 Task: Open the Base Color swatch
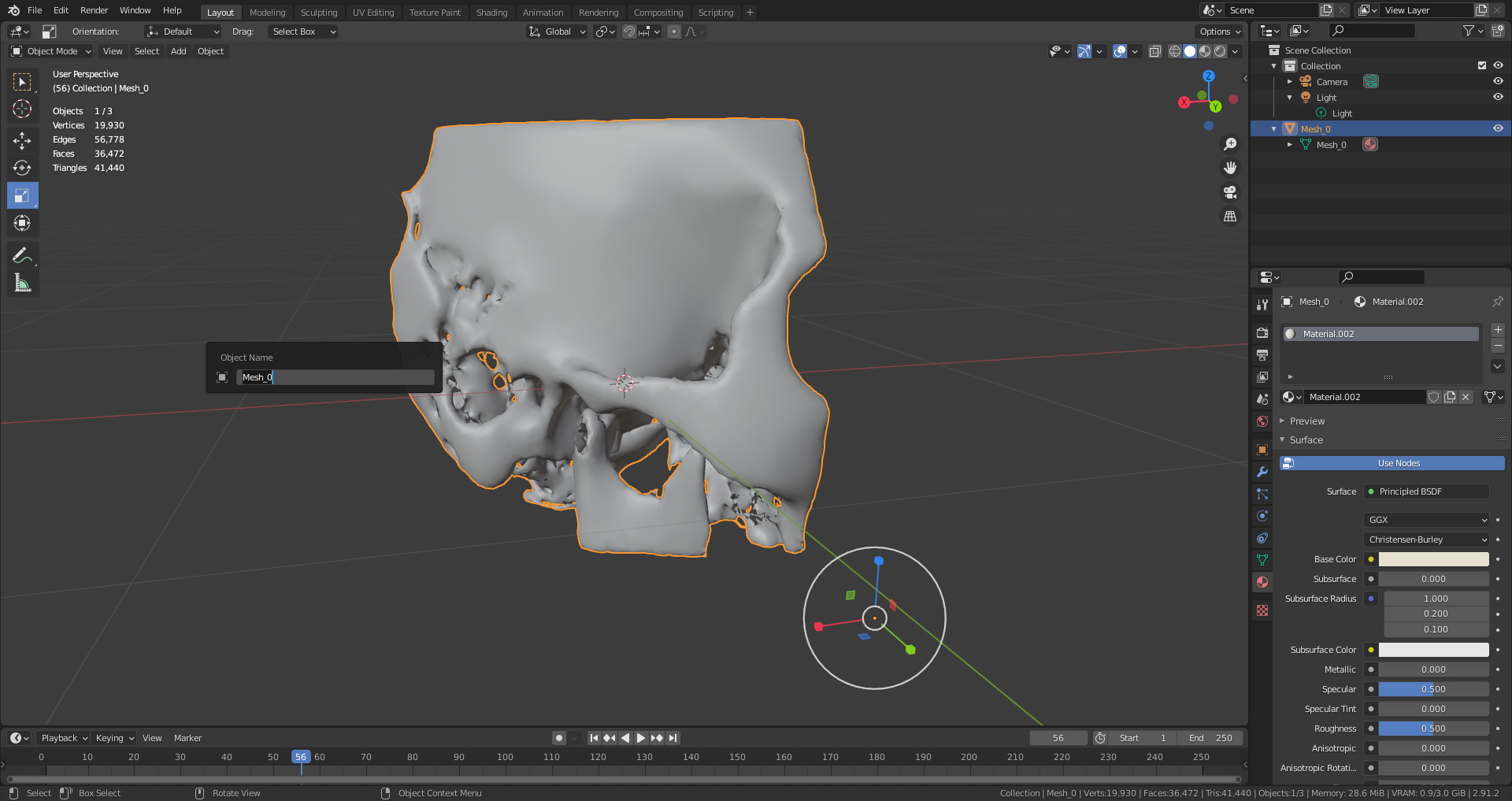(1433, 559)
